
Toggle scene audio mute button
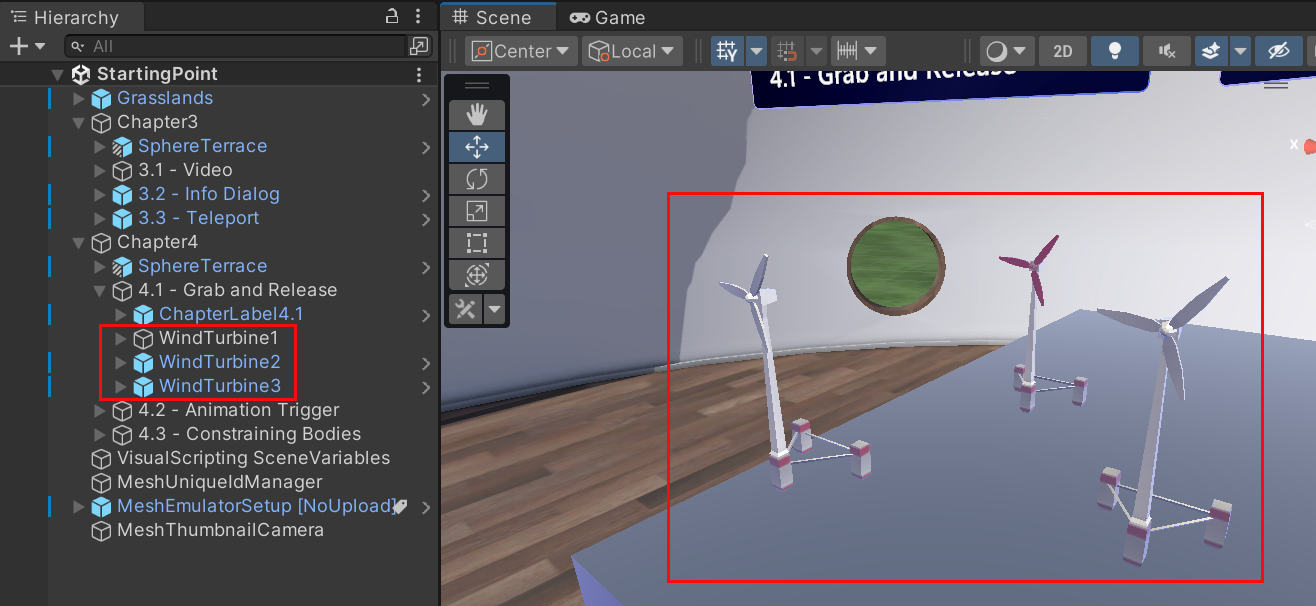tap(1165, 51)
